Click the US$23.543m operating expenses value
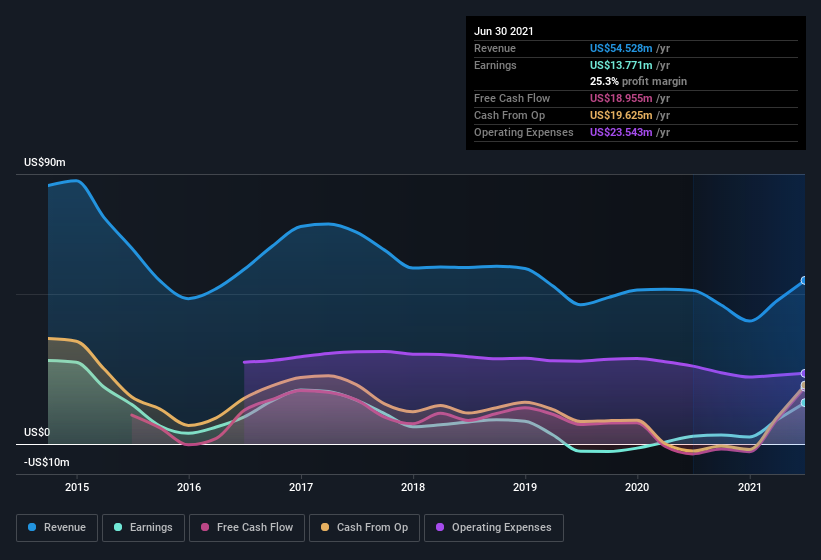 pyautogui.click(x=621, y=132)
